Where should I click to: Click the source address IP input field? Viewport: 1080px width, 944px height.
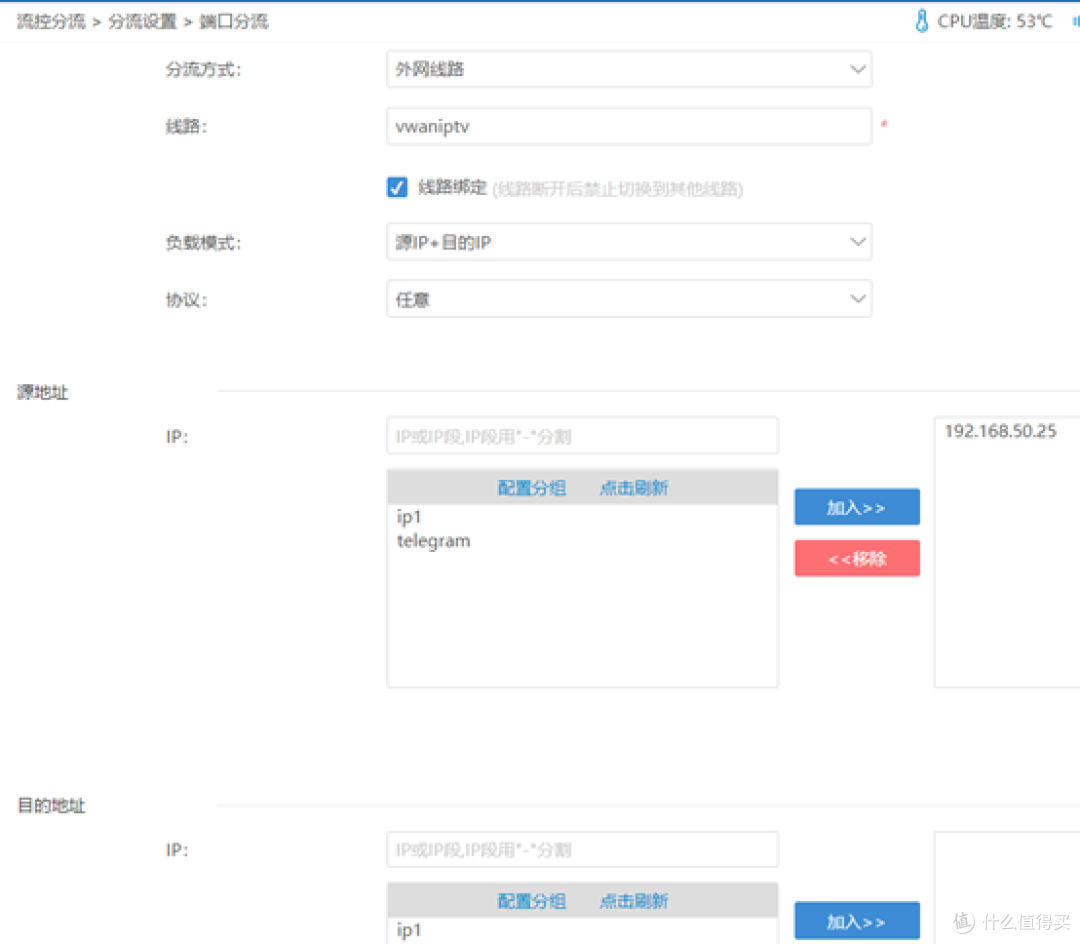[x=582, y=436]
